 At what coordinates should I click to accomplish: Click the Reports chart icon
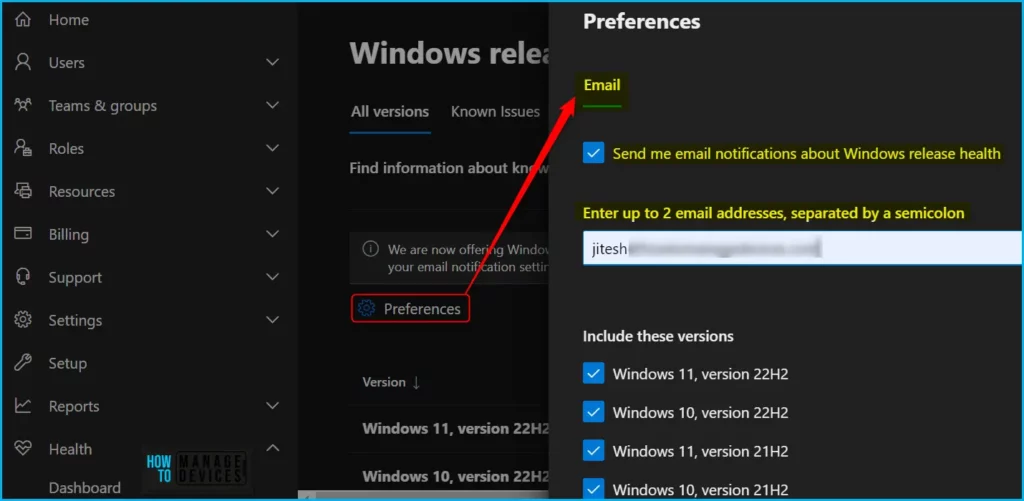coord(23,406)
